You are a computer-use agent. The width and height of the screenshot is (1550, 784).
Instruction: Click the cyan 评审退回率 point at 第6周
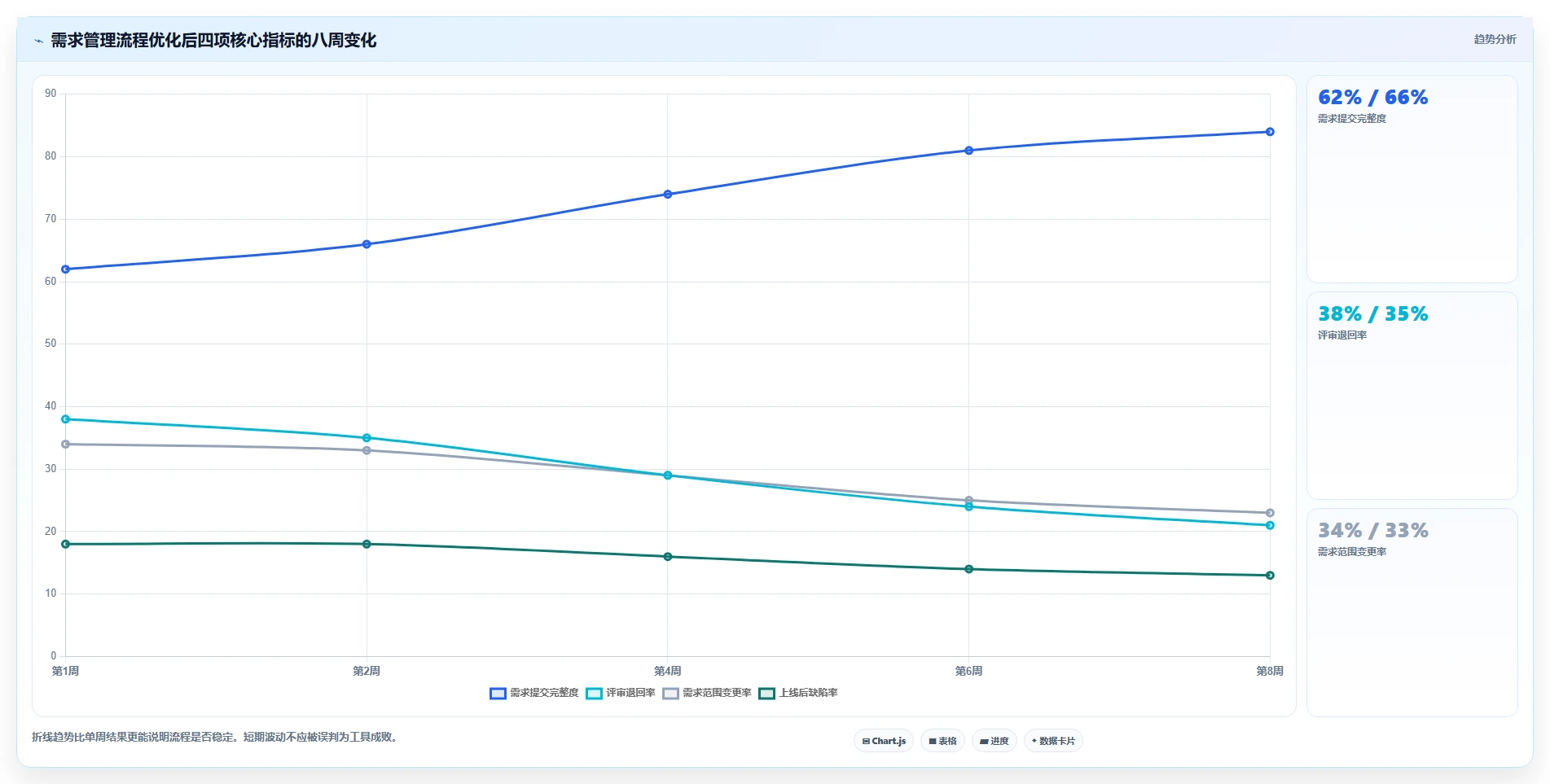click(968, 507)
